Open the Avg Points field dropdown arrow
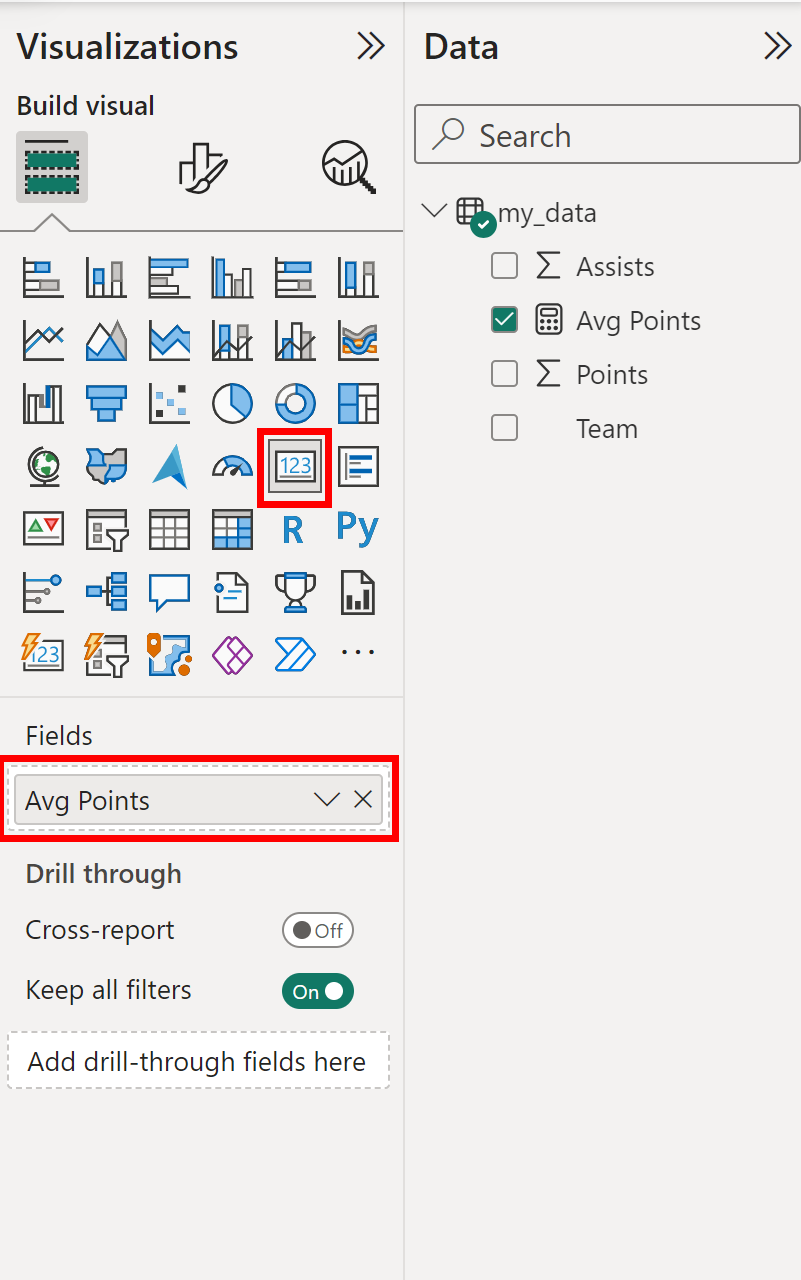Viewport: 801px width, 1280px height. coord(327,800)
